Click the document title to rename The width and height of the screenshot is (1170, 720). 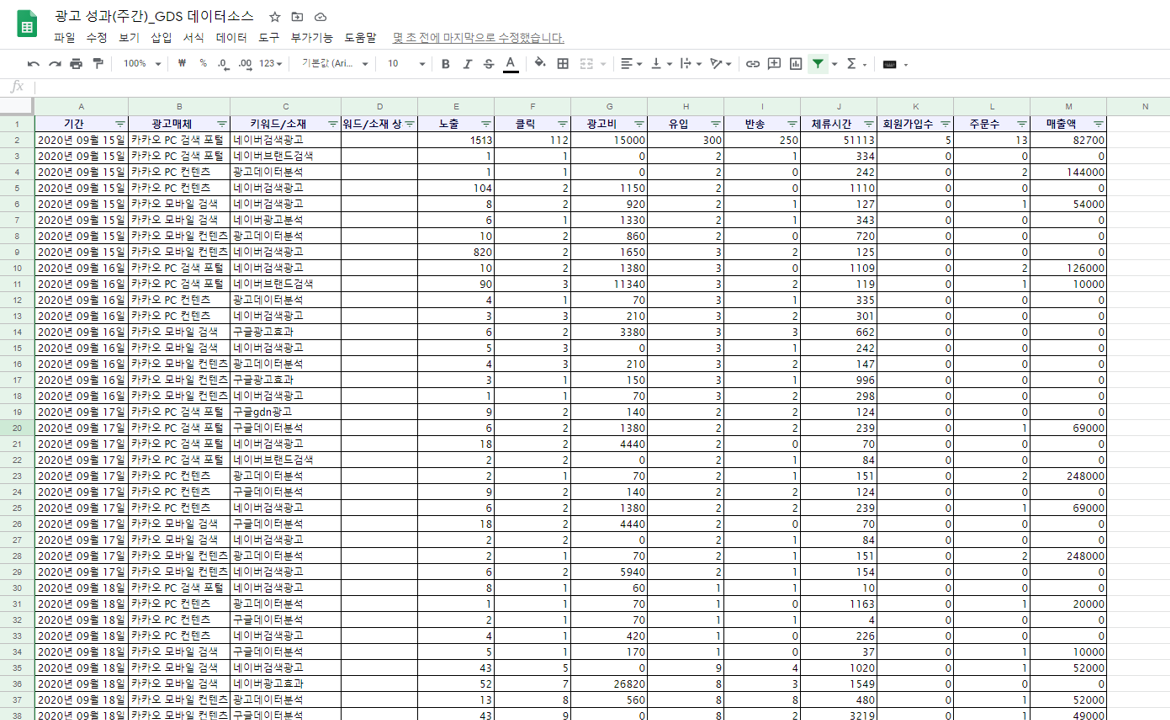154,16
